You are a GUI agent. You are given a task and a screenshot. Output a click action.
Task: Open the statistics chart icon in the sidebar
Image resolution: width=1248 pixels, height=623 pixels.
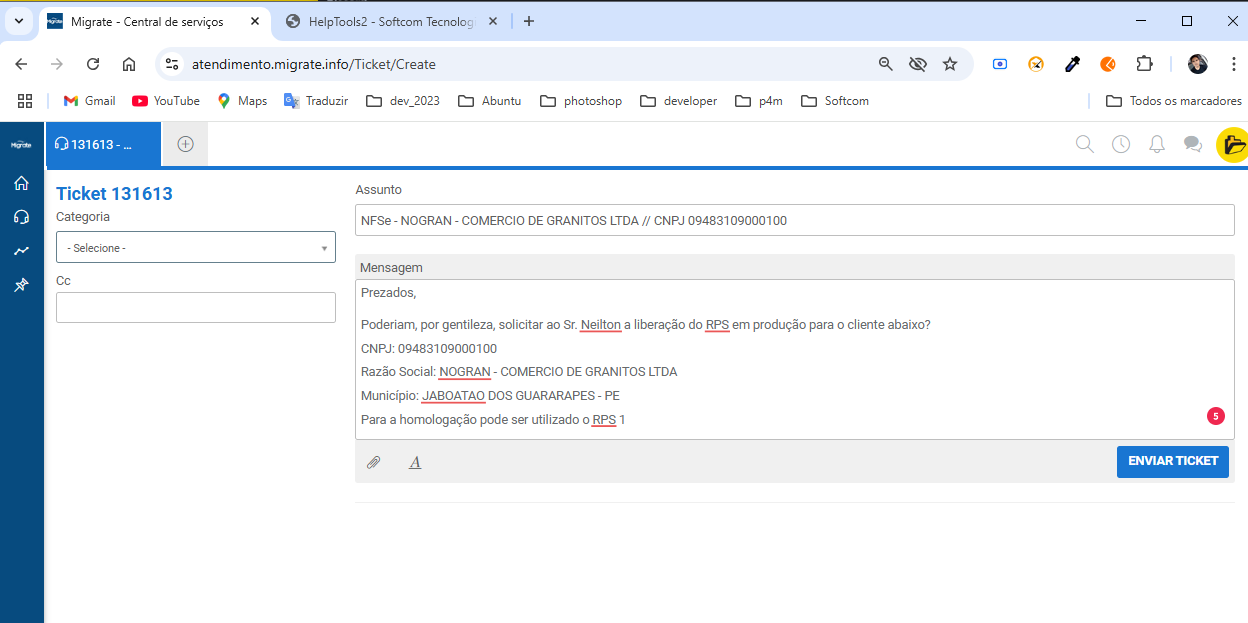[x=21, y=251]
